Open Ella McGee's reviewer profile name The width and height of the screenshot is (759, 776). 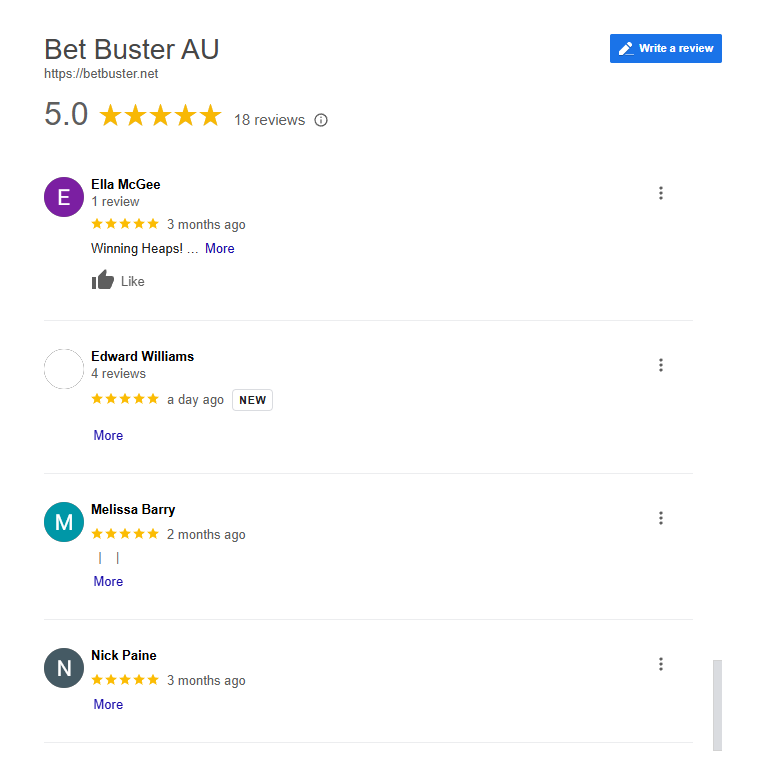pos(126,184)
